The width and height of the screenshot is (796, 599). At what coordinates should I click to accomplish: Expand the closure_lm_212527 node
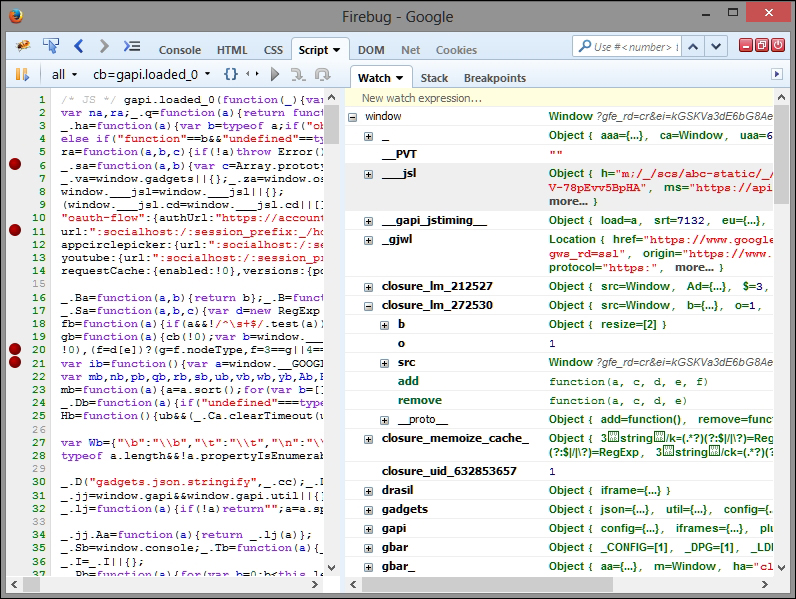(369, 287)
